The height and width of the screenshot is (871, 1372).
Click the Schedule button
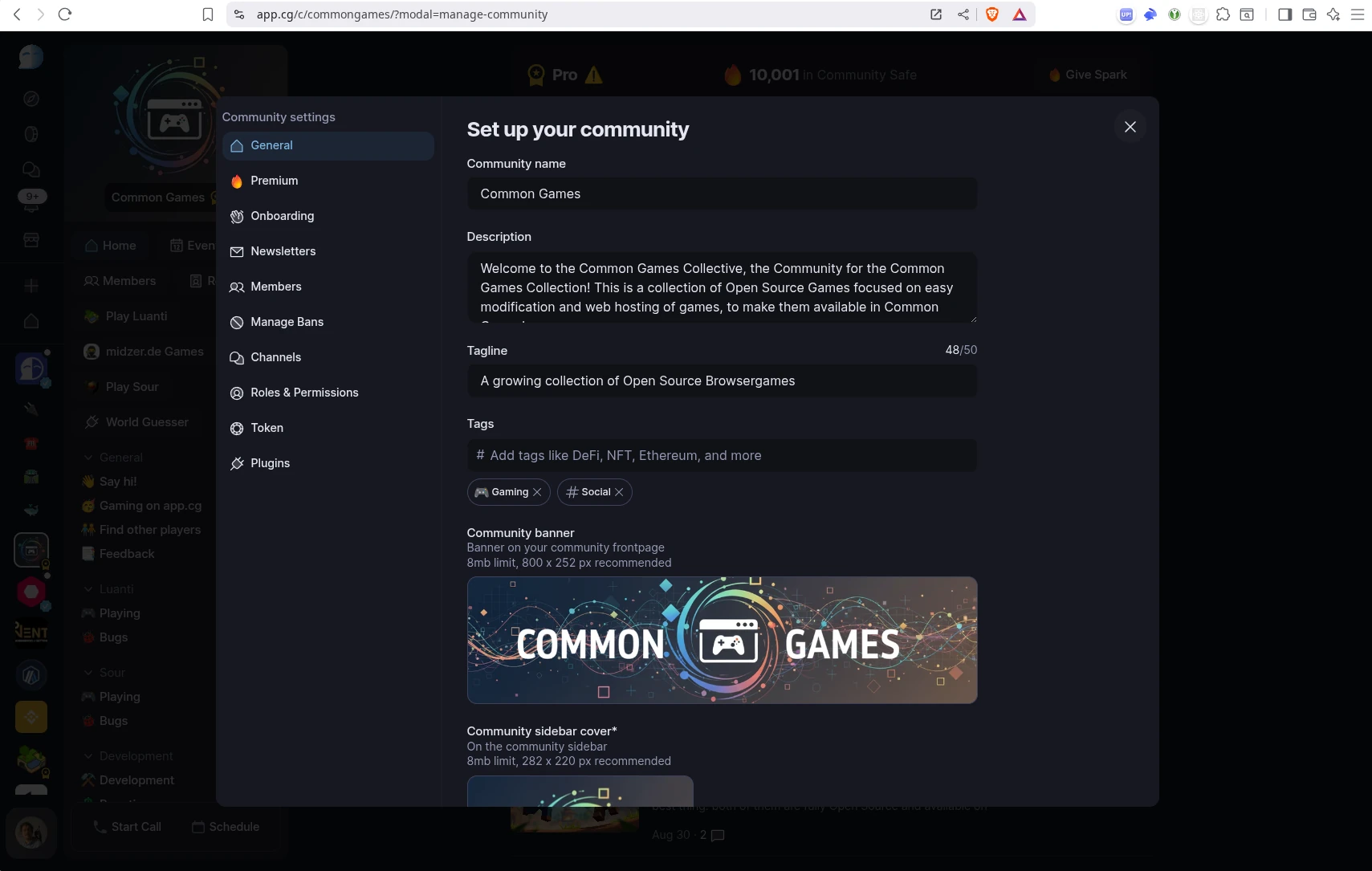[x=226, y=826]
